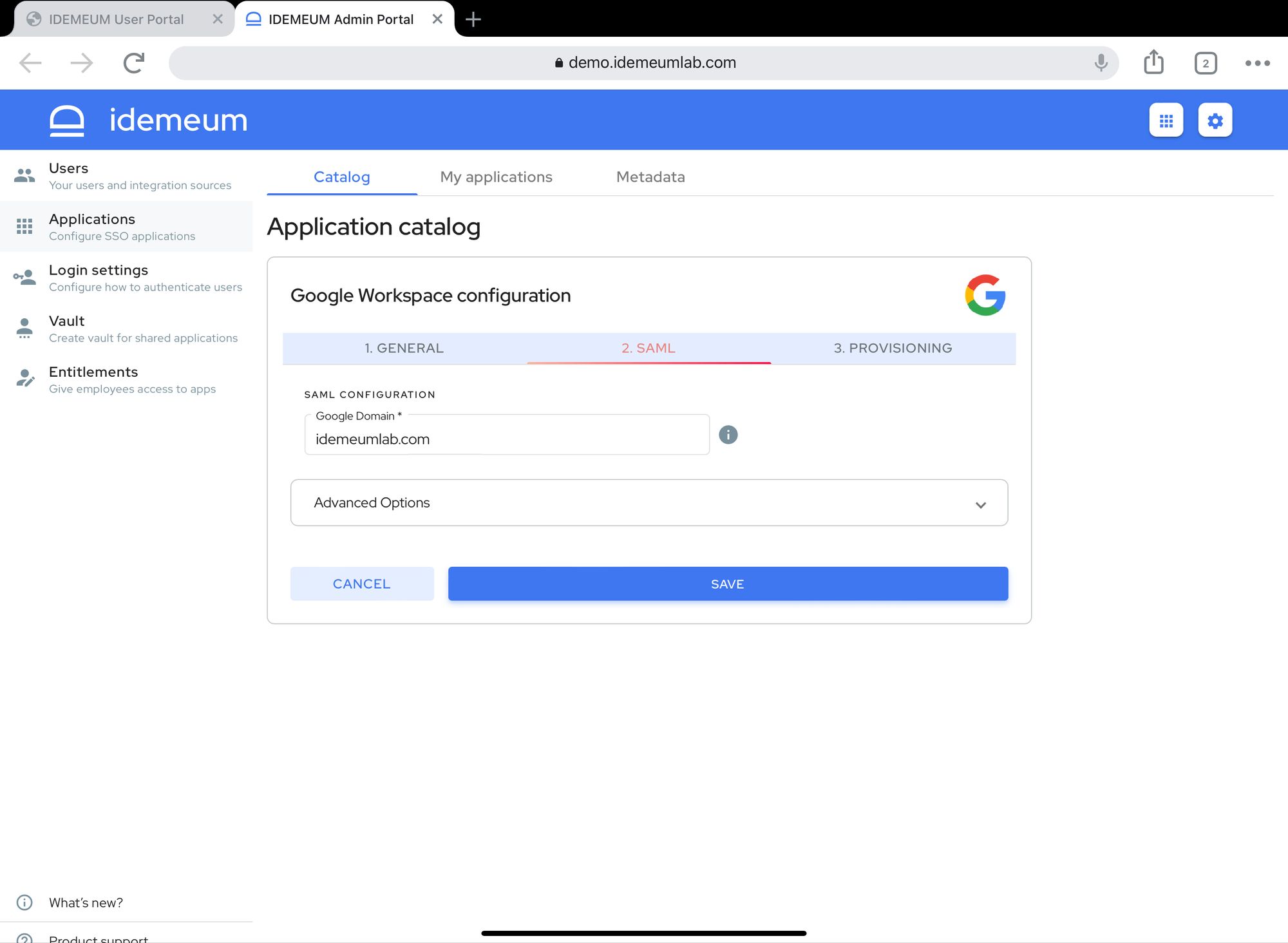Screen dimensions: 1288x943
Task: Click the Entitlements pencil-person icon
Action: (25, 378)
